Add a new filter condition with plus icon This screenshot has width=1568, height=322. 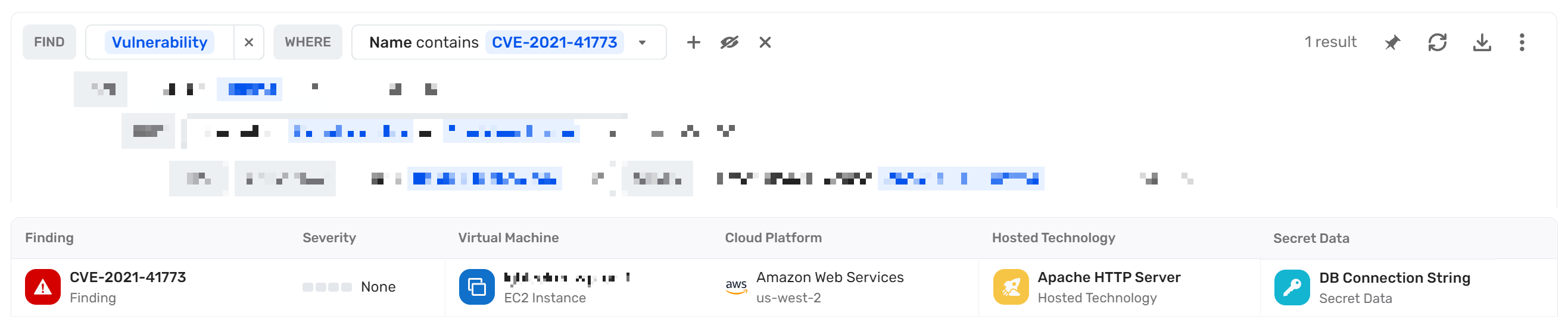[x=693, y=42]
